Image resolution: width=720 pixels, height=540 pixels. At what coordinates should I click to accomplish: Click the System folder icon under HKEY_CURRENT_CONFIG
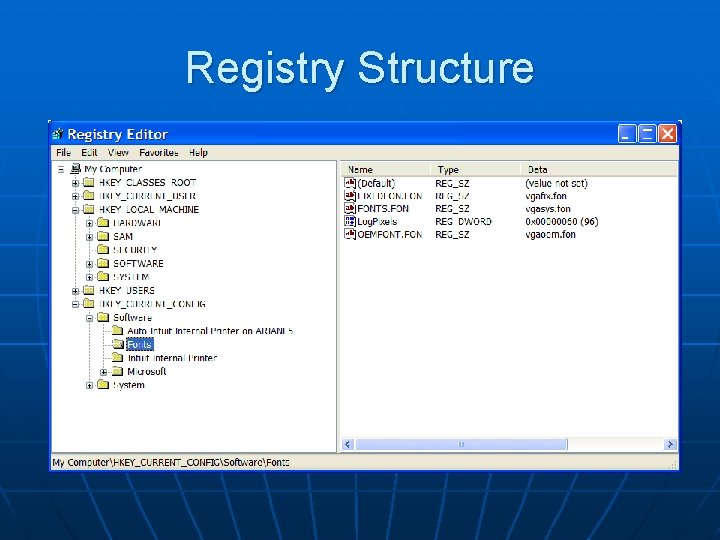pyautogui.click(x=103, y=384)
